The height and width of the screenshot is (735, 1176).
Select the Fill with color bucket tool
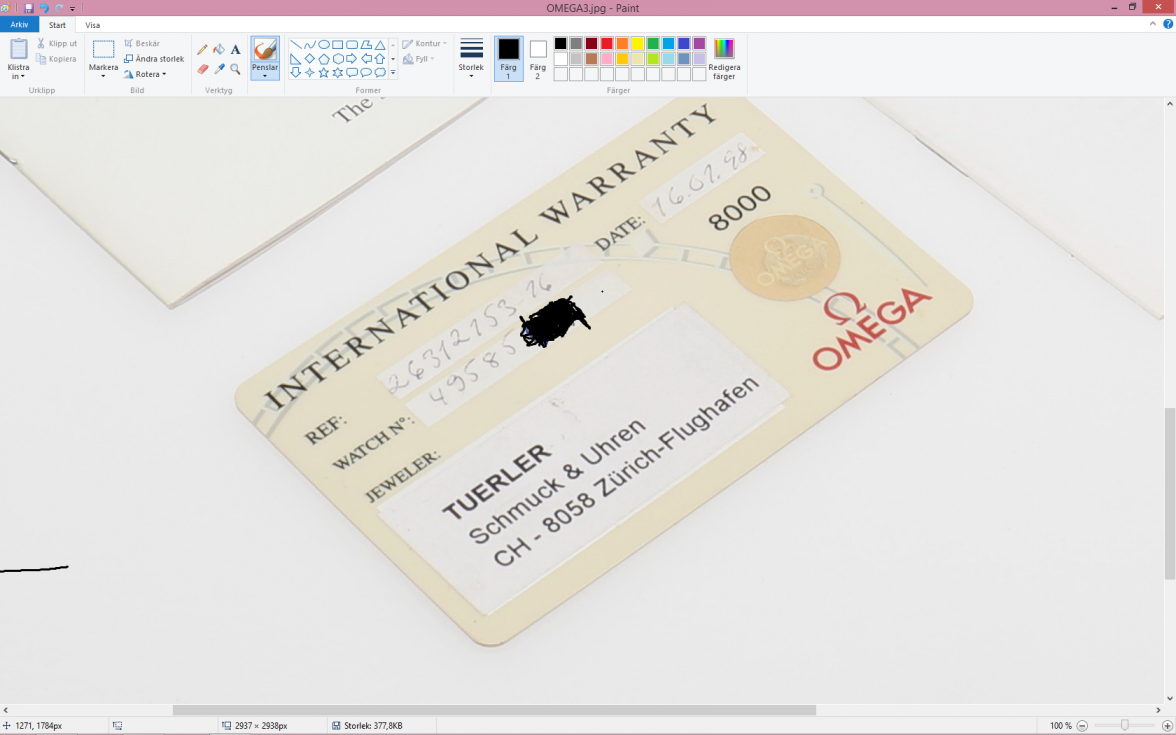tap(219, 49)
